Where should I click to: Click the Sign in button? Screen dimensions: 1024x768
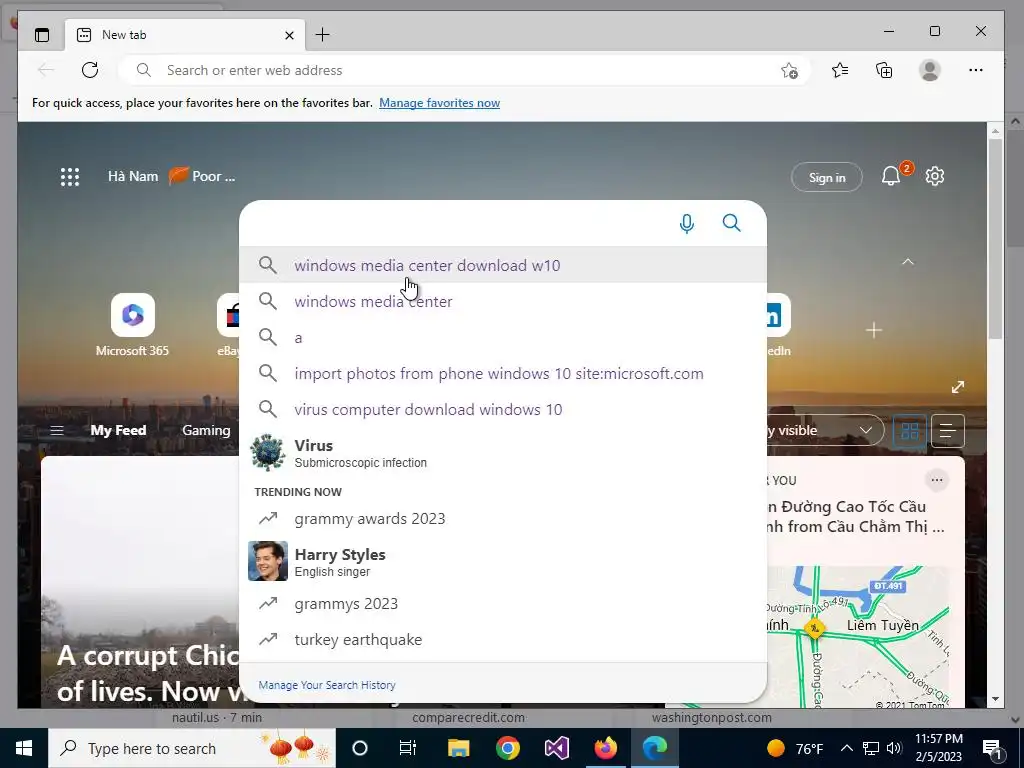tap(827, 177)
